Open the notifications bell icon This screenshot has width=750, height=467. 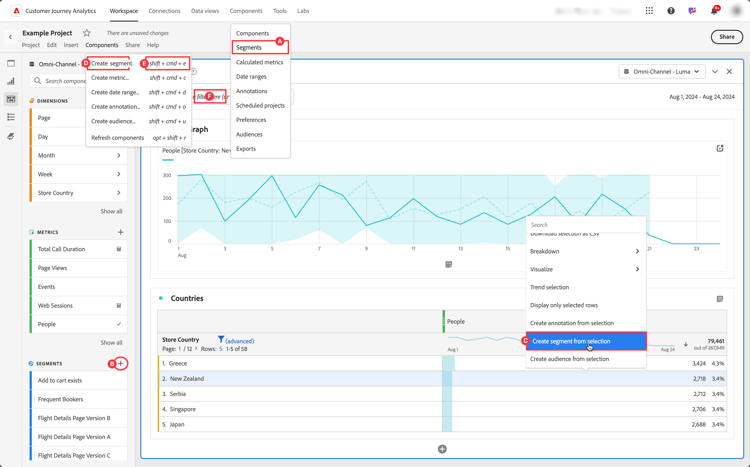pyautogui.click(x=714, y=11)
